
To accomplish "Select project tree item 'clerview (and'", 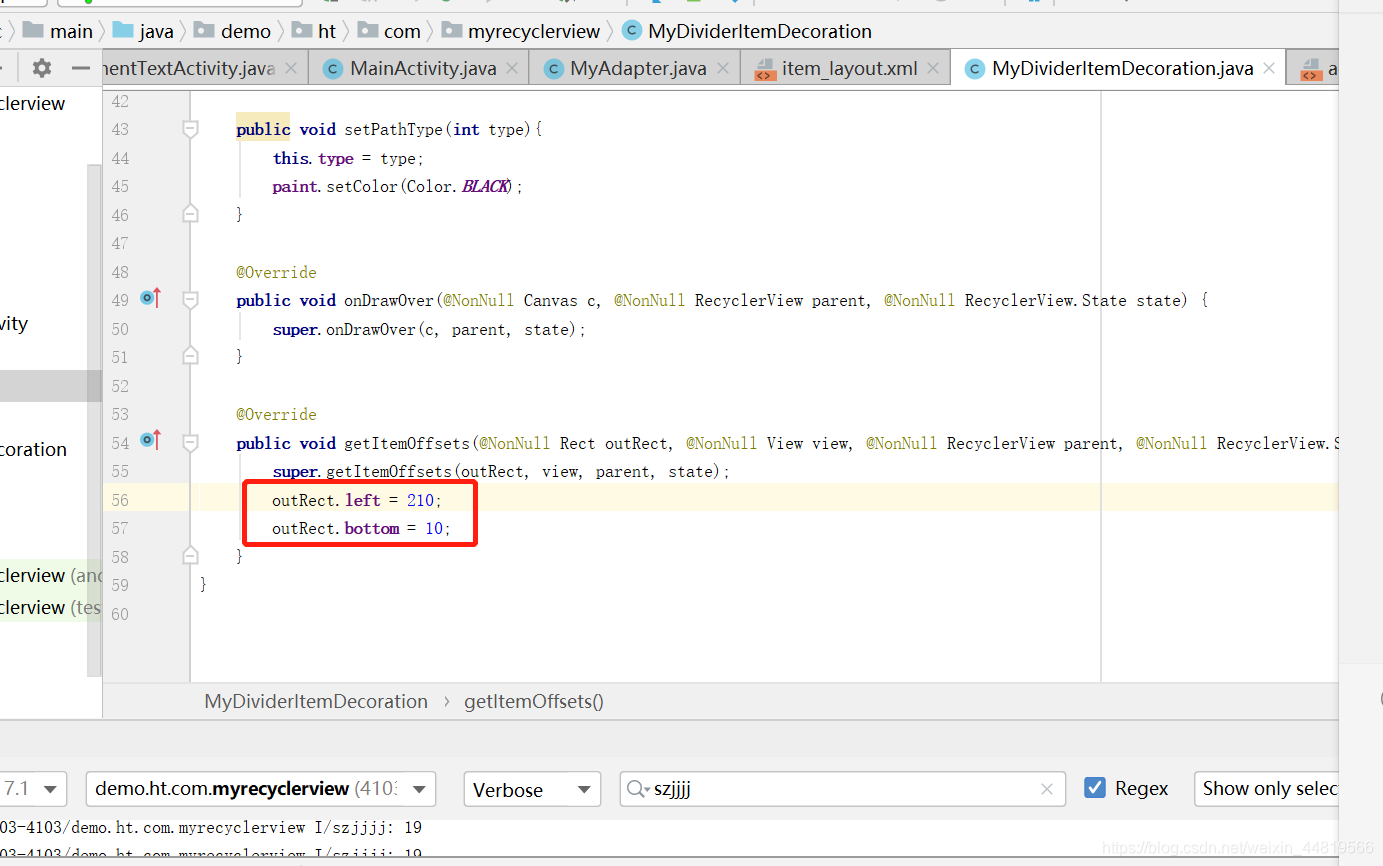I will coord(51,575).
